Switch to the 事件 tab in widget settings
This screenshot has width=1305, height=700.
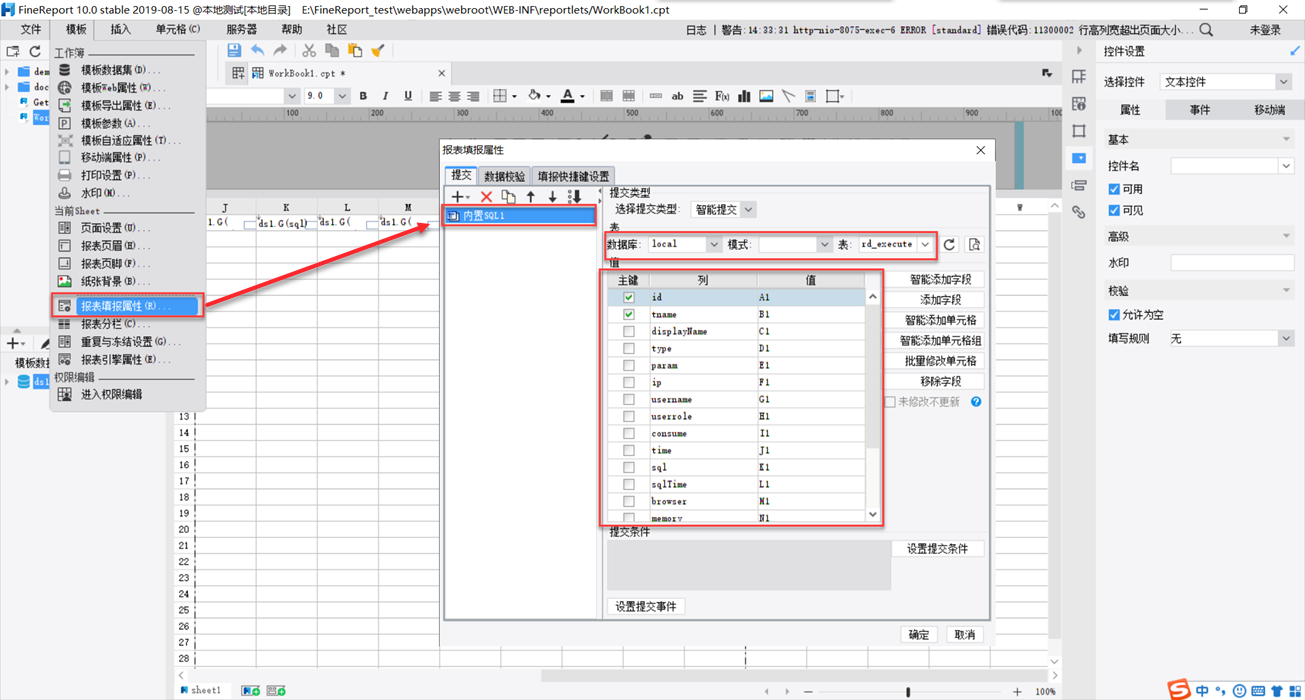click(x=1200, y=110)
